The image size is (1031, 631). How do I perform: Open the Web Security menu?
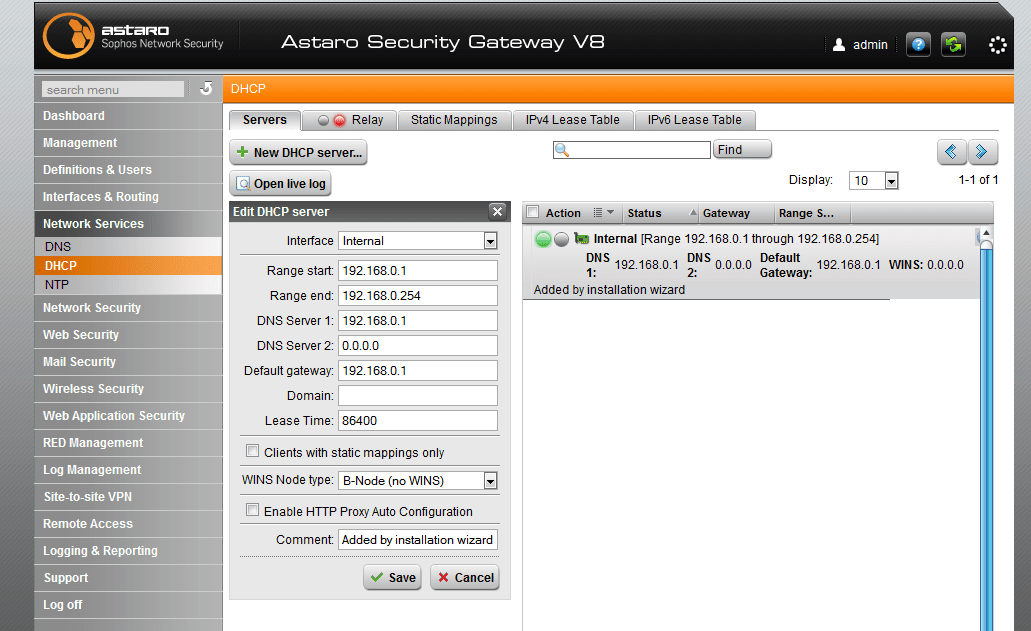(128, 335)
